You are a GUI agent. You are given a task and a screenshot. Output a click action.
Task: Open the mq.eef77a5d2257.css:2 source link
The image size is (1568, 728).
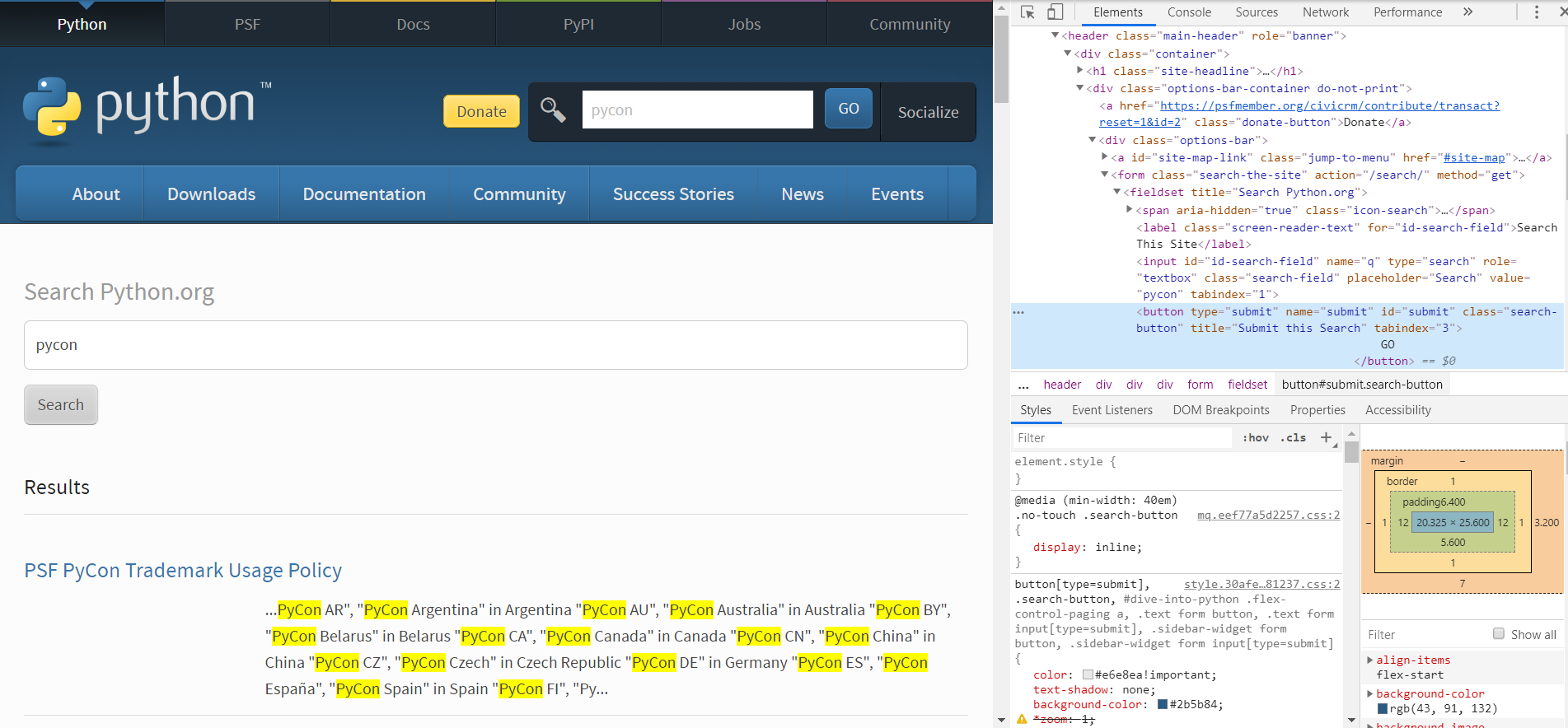[x=1268, y=515]
